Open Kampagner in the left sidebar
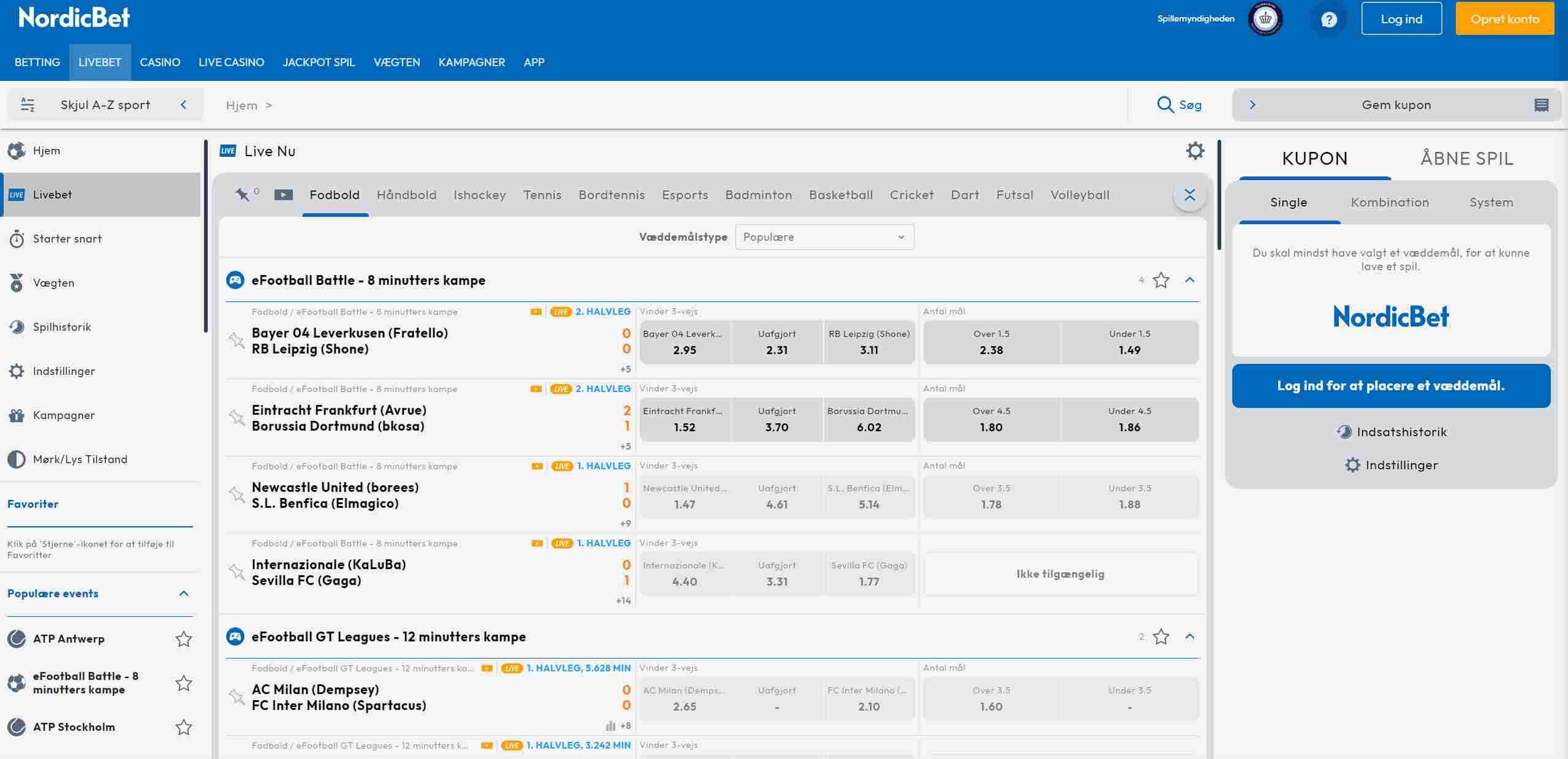This screenshot has width=1568, height=759. tap(100, 415)
